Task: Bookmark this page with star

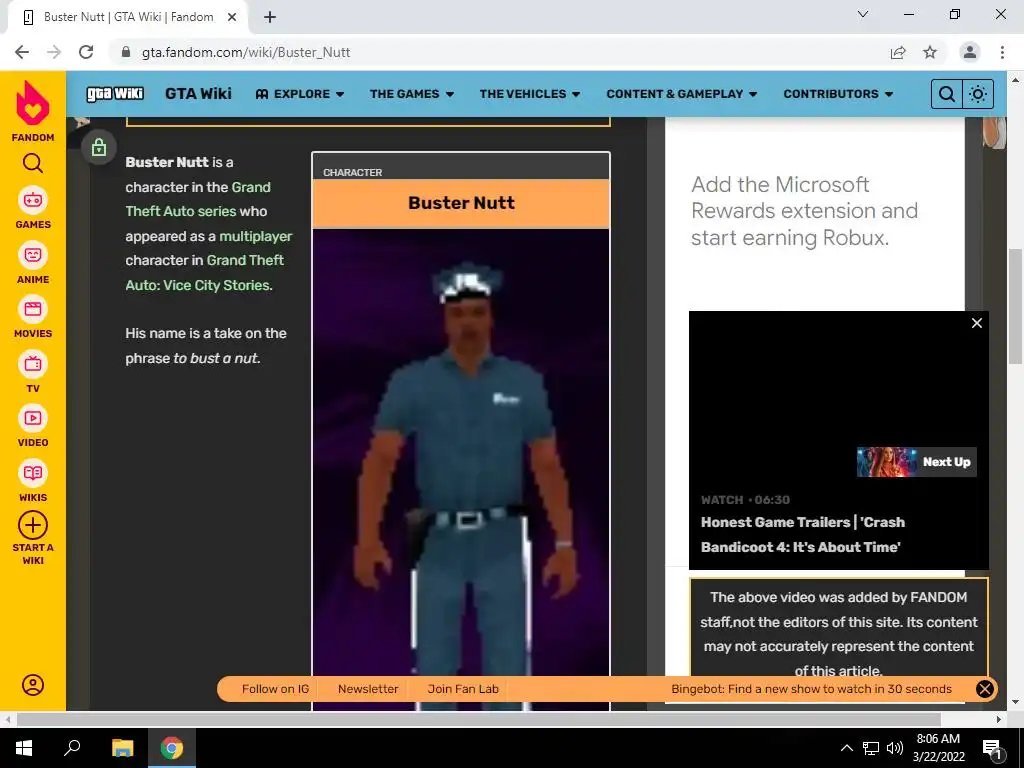Action: point(930,52)
